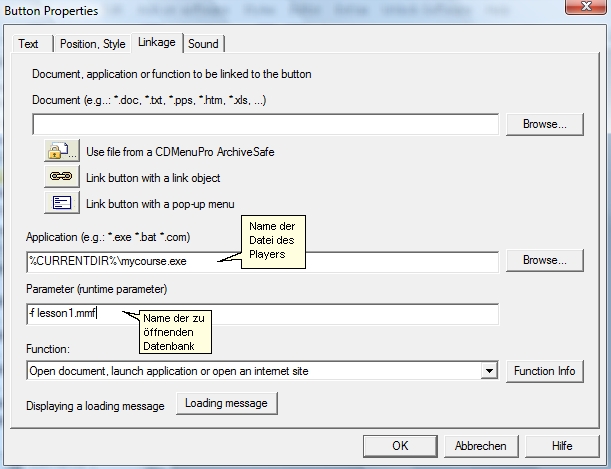Open Function Info
611x469 pixels.
544,371
